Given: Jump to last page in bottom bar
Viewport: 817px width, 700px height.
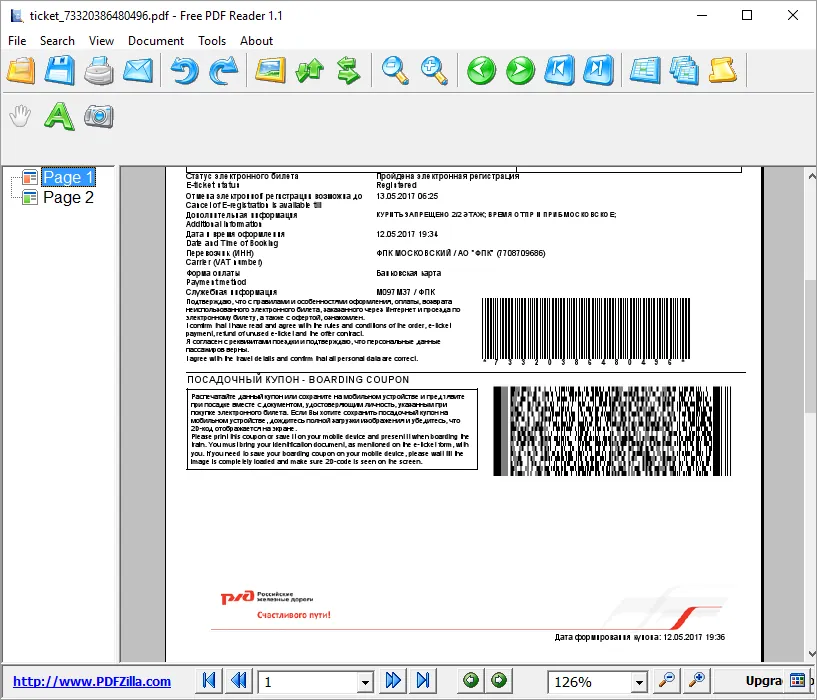Looking at the screenshot, I should (423, 680).
